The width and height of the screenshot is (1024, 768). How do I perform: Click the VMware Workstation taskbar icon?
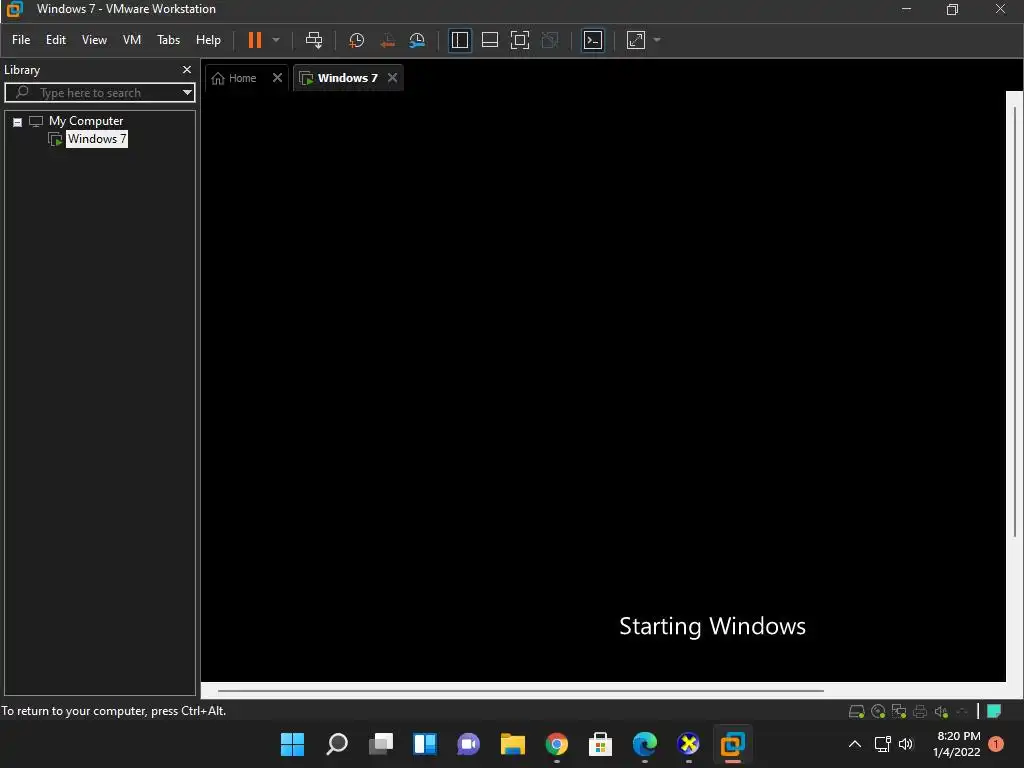[733, 744]
